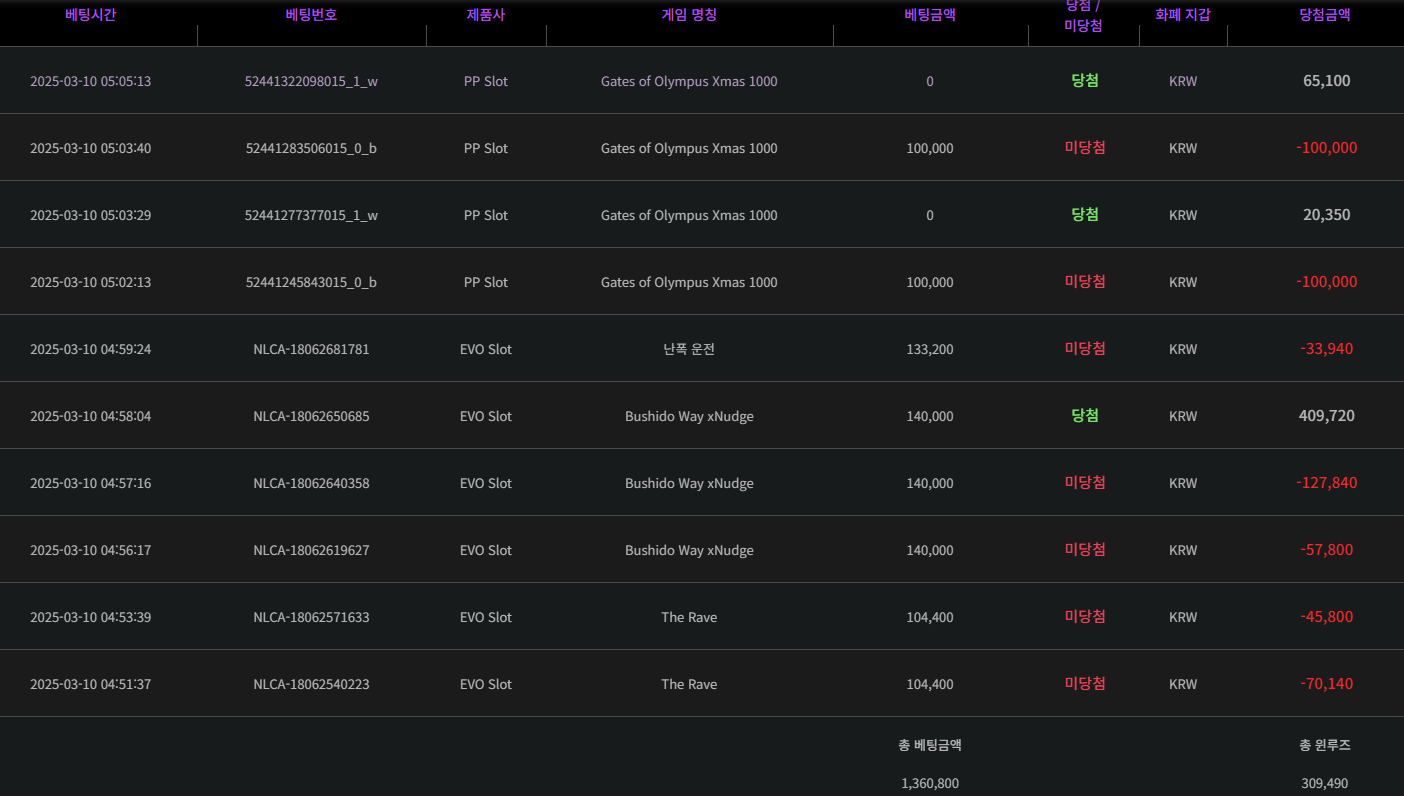Image resolution: width=1404 pixels, height=796 pixels.
Task: Click loss amount -127,840
Action: 1326,483
